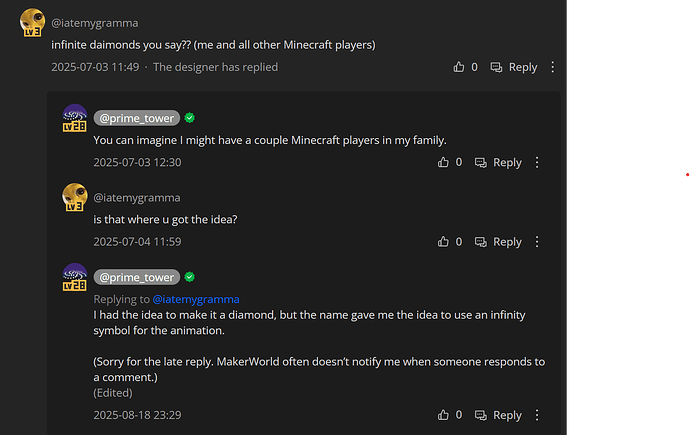
Task: Click iatemygramma avatar on top comment
Action: (32, 22)
